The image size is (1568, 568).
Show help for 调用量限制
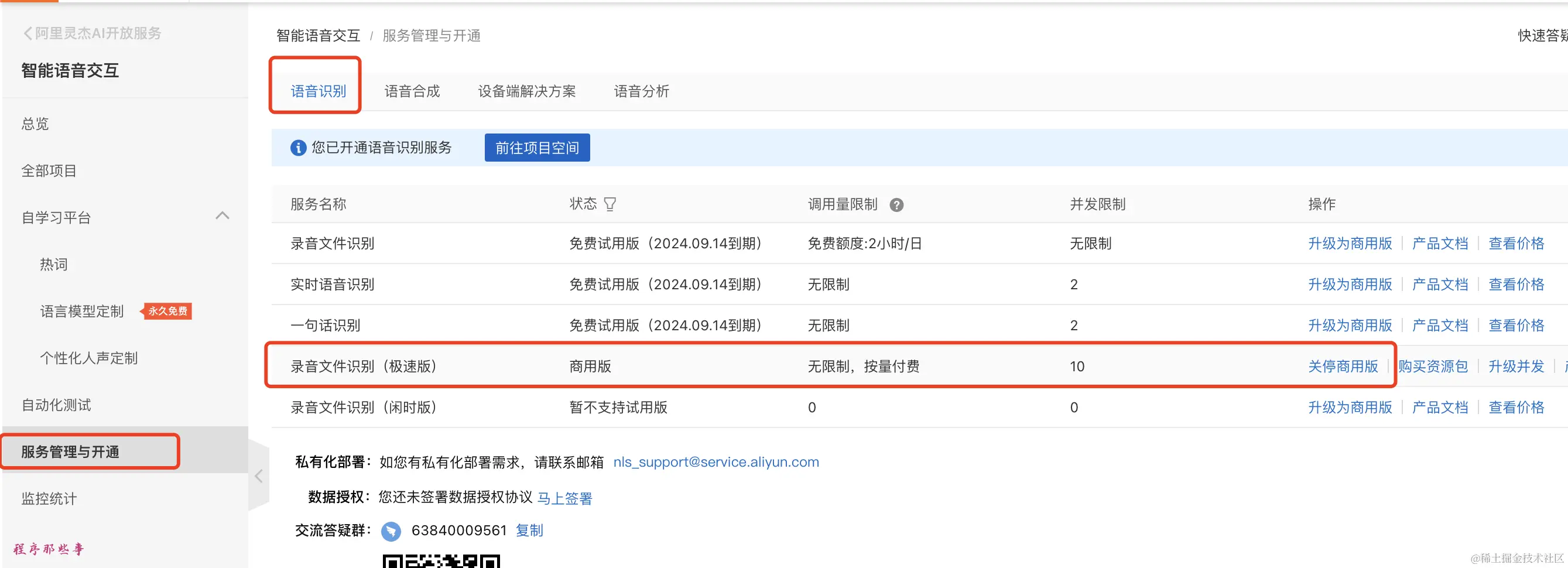pos(896,205)
